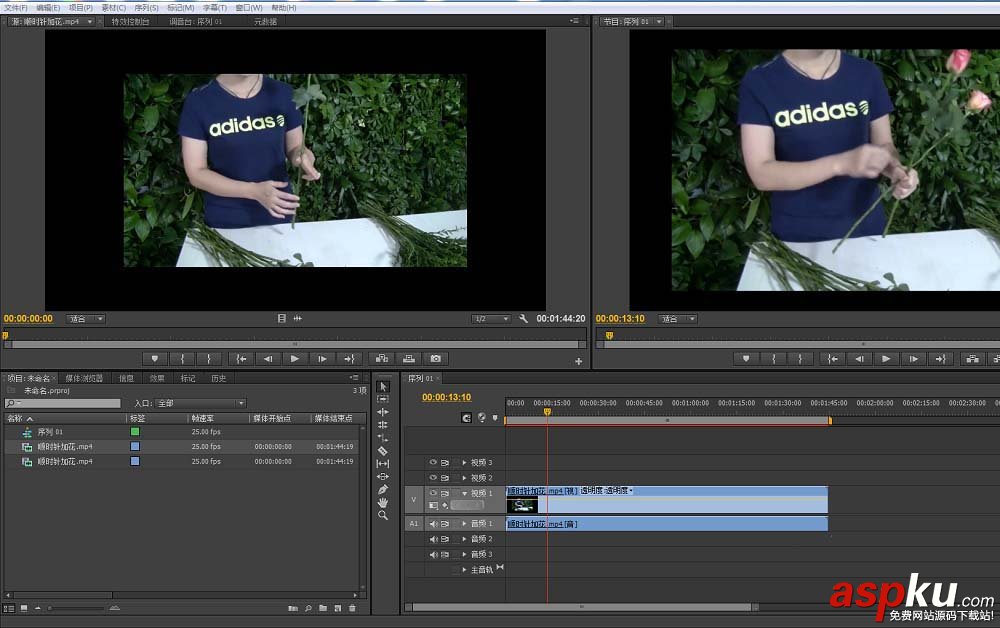Viewport: 1000px width, 628px height.
Task: Open the 入口 全部 dropdown in project panel
Action: [x=200, y=403]
